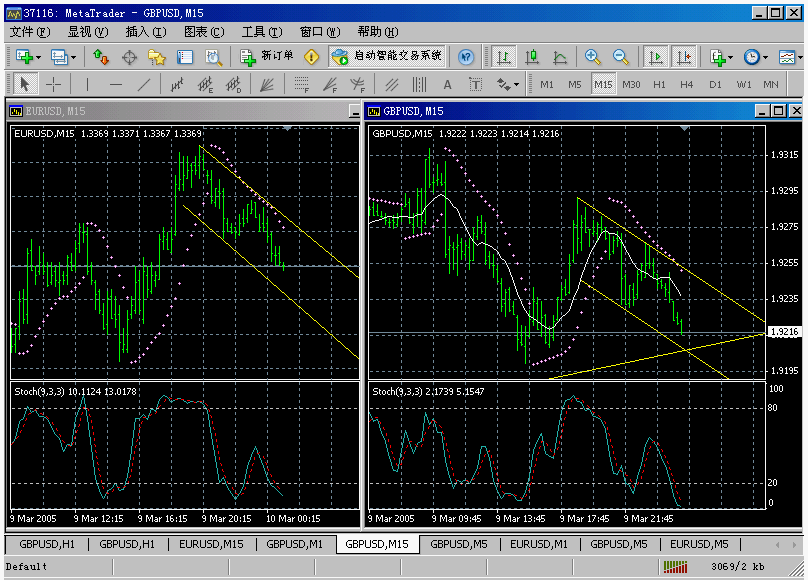The width and height of the screenshot is (808, 580).
Task: Expand the arrows objects dropdown arrow
Action: pyautogui.click(x=516, y=84)
